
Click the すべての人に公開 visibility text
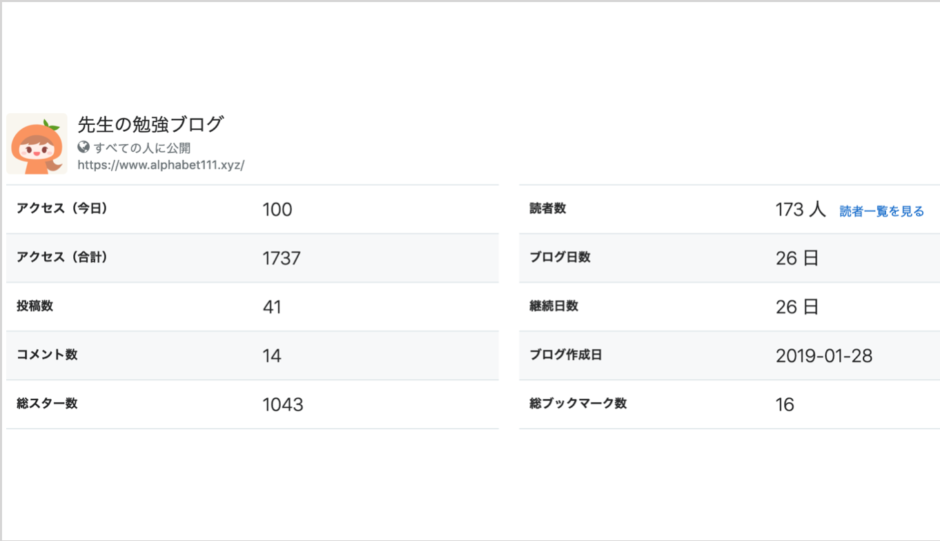142,148
